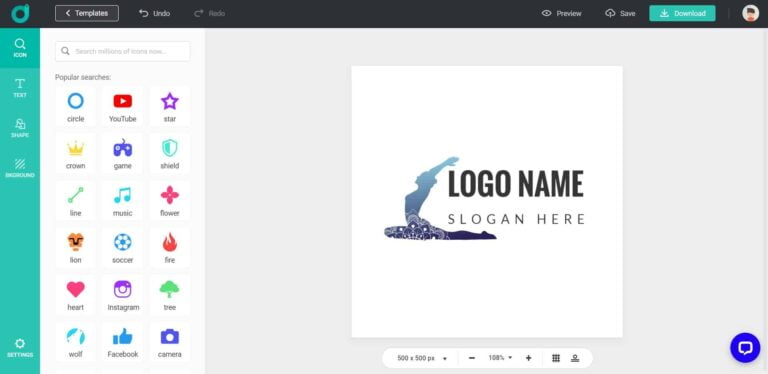
Task: Select the music note icon
Action: pyautogui.click(x=122, y=201)
